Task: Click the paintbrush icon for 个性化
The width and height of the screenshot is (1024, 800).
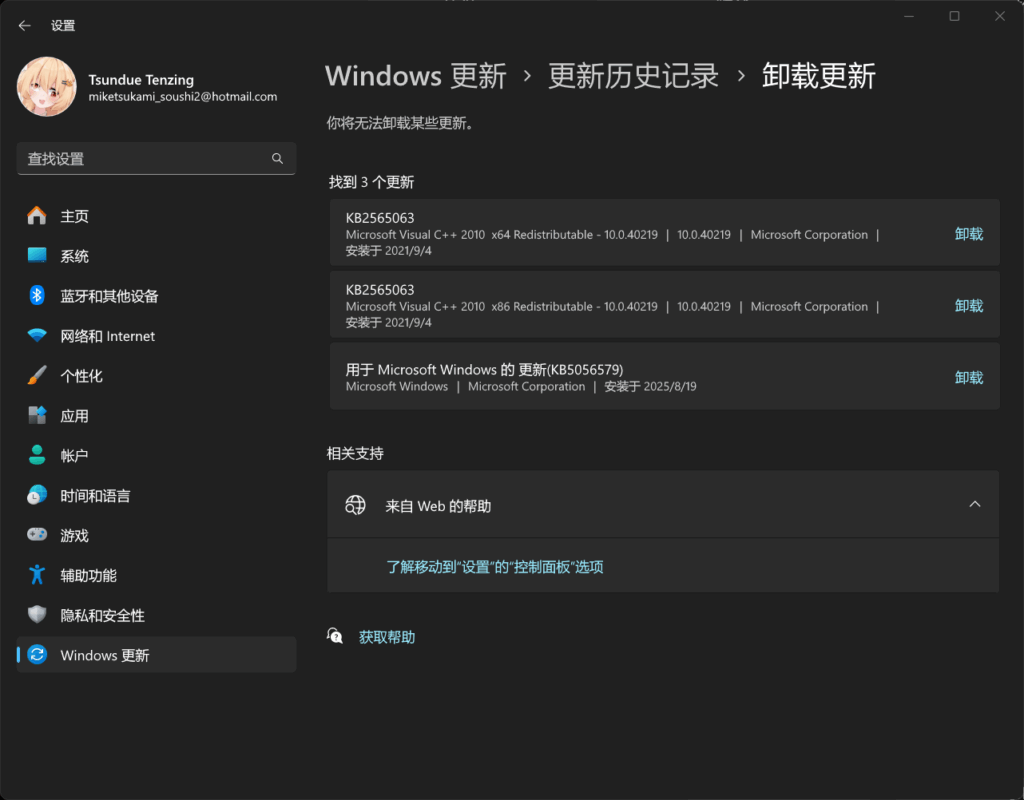Action: [x=37, y=376]
